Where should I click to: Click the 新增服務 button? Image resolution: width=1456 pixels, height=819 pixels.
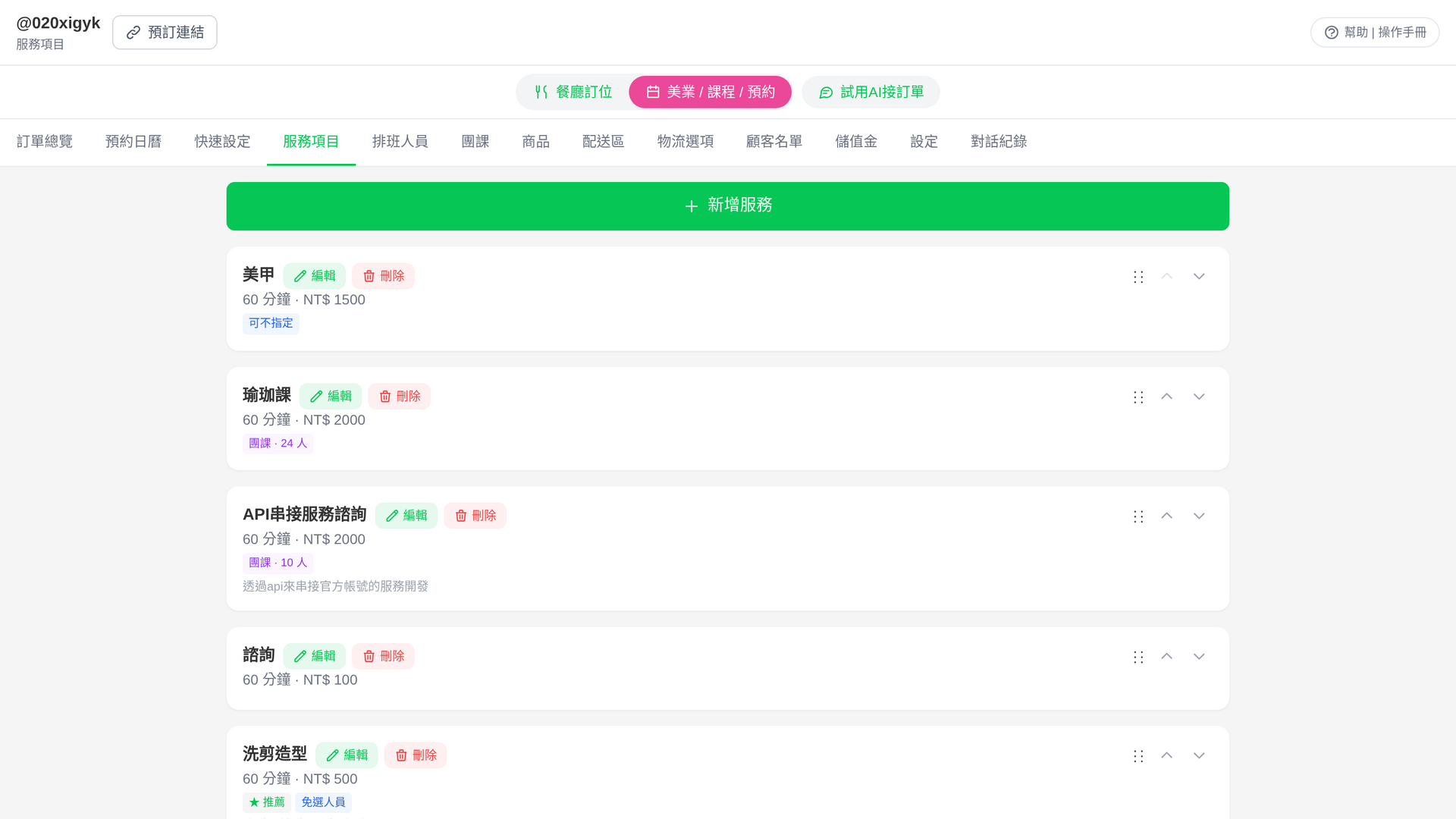click(728, 206)
